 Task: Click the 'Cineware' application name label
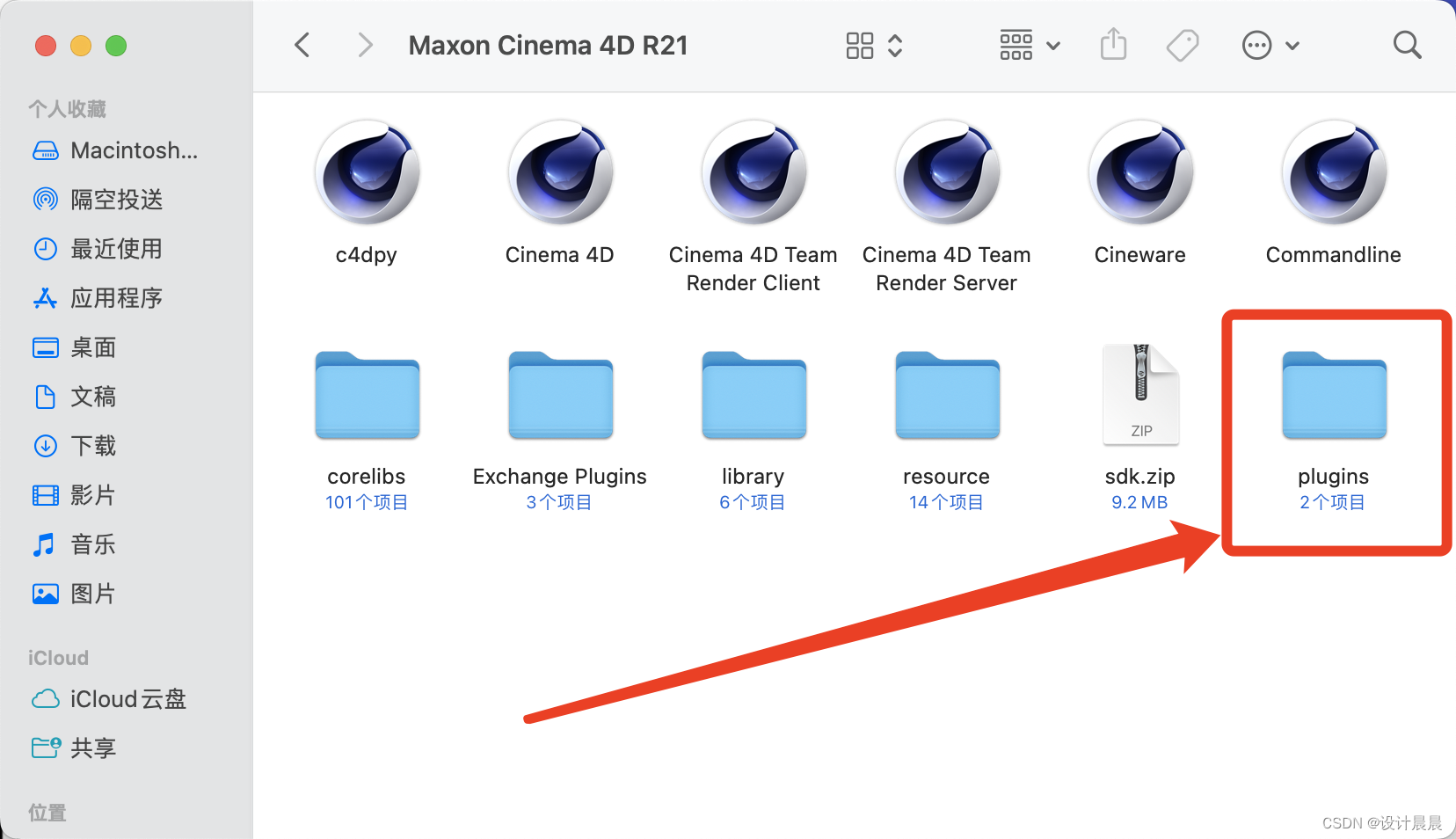pyautogui.click(x=1140, y=255)
